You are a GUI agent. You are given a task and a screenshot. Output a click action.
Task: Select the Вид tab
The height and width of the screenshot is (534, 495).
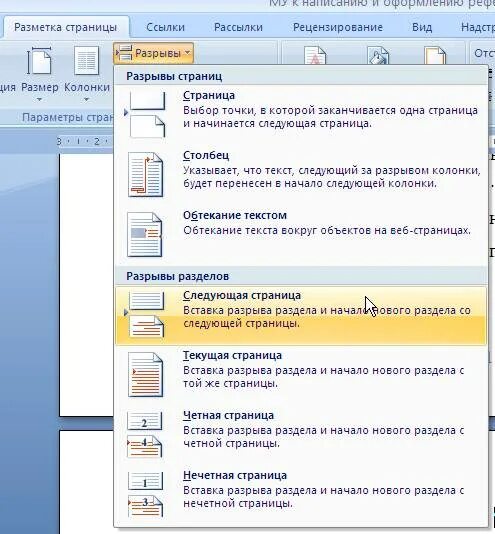tap(422, 27)
